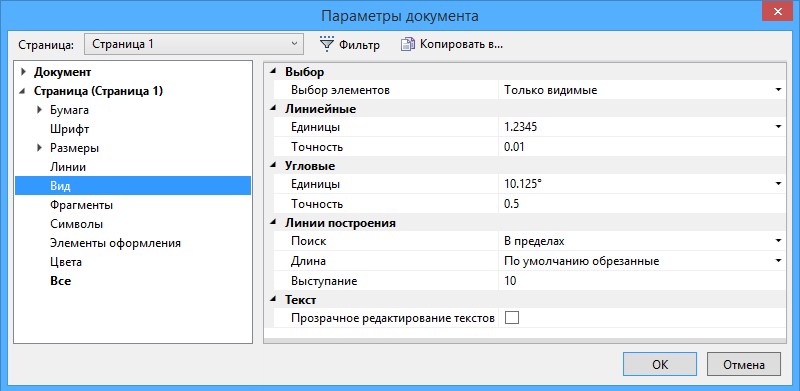This screenshot has height=391, width=800.
Task: Expand the Бумага tree node
Action: (39, 110)
